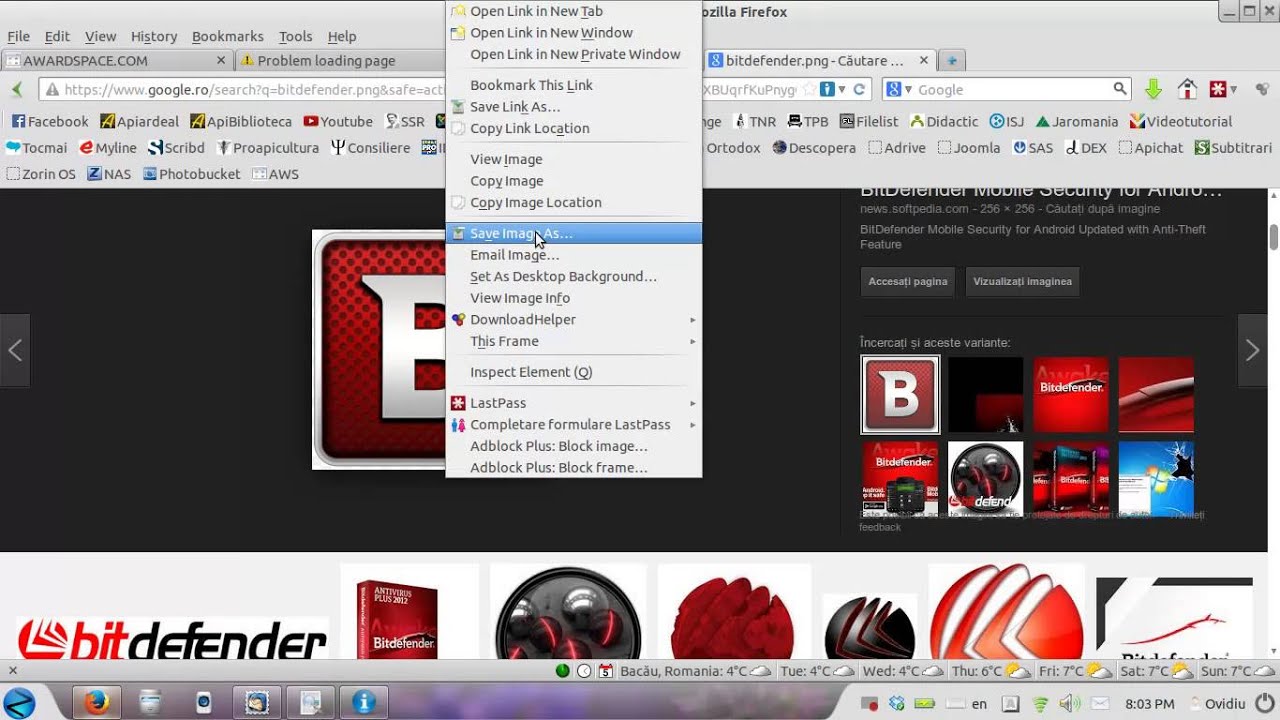This screenshot has width=1280, height=720.
Task: Click news.softpedia.com source link
Action: (914, 209)
